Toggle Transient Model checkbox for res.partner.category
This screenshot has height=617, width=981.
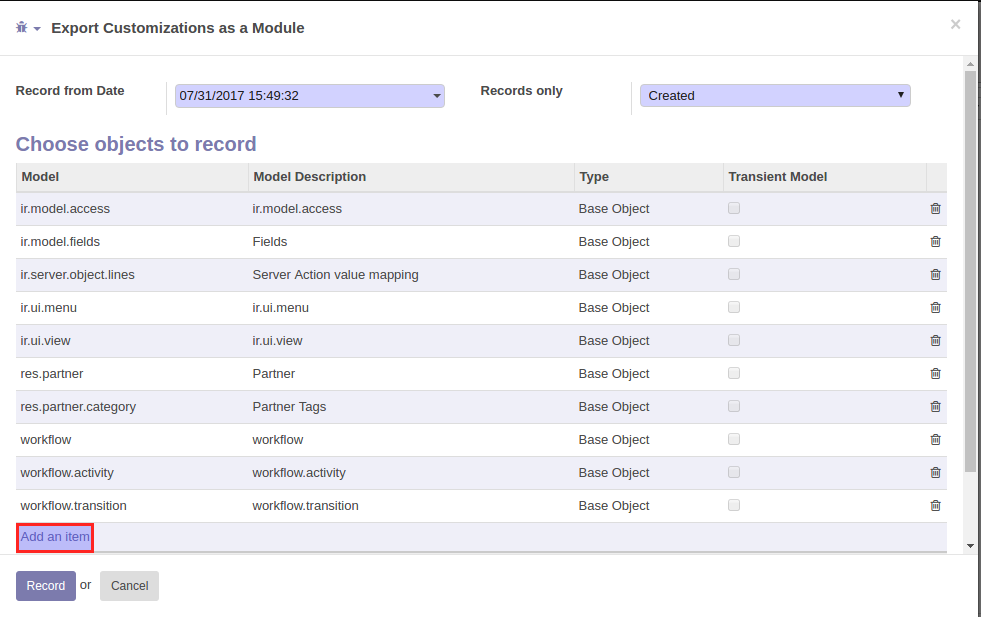tap(734, 406)
